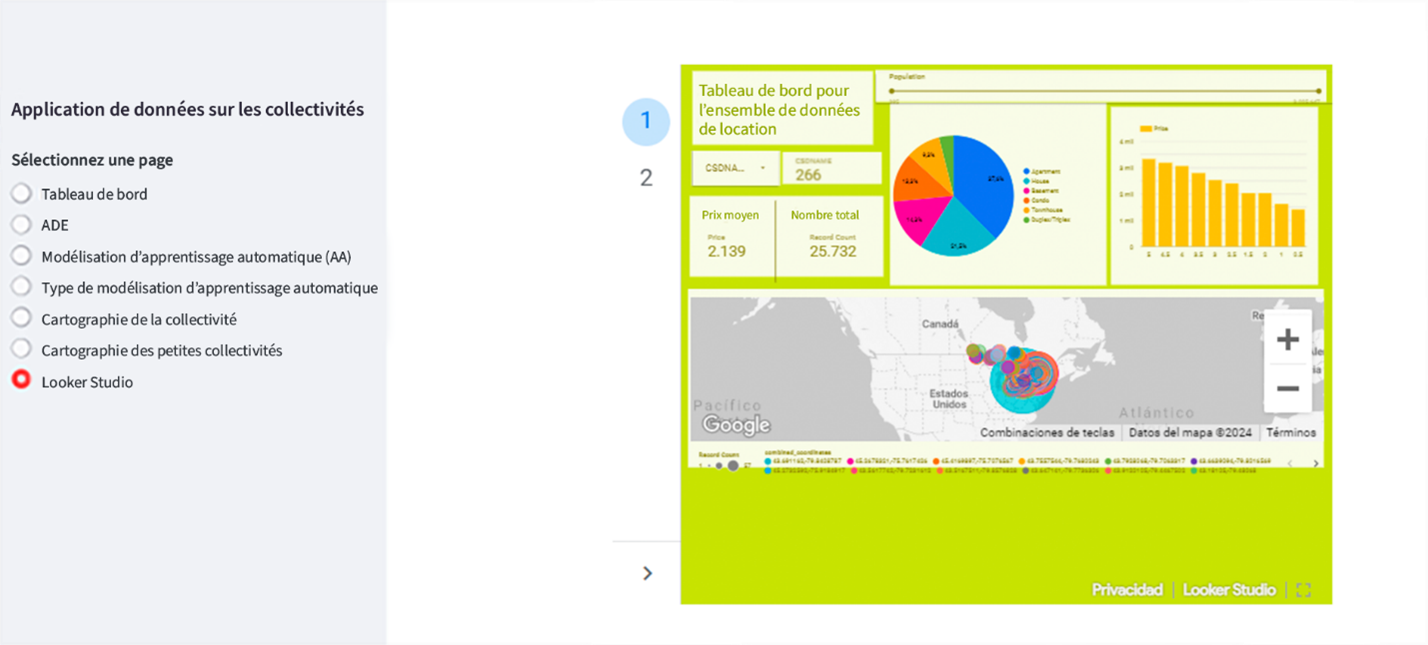Select Cartographie des petites collectivités option
Screen dimensions: 1428x645
(21, 350)
